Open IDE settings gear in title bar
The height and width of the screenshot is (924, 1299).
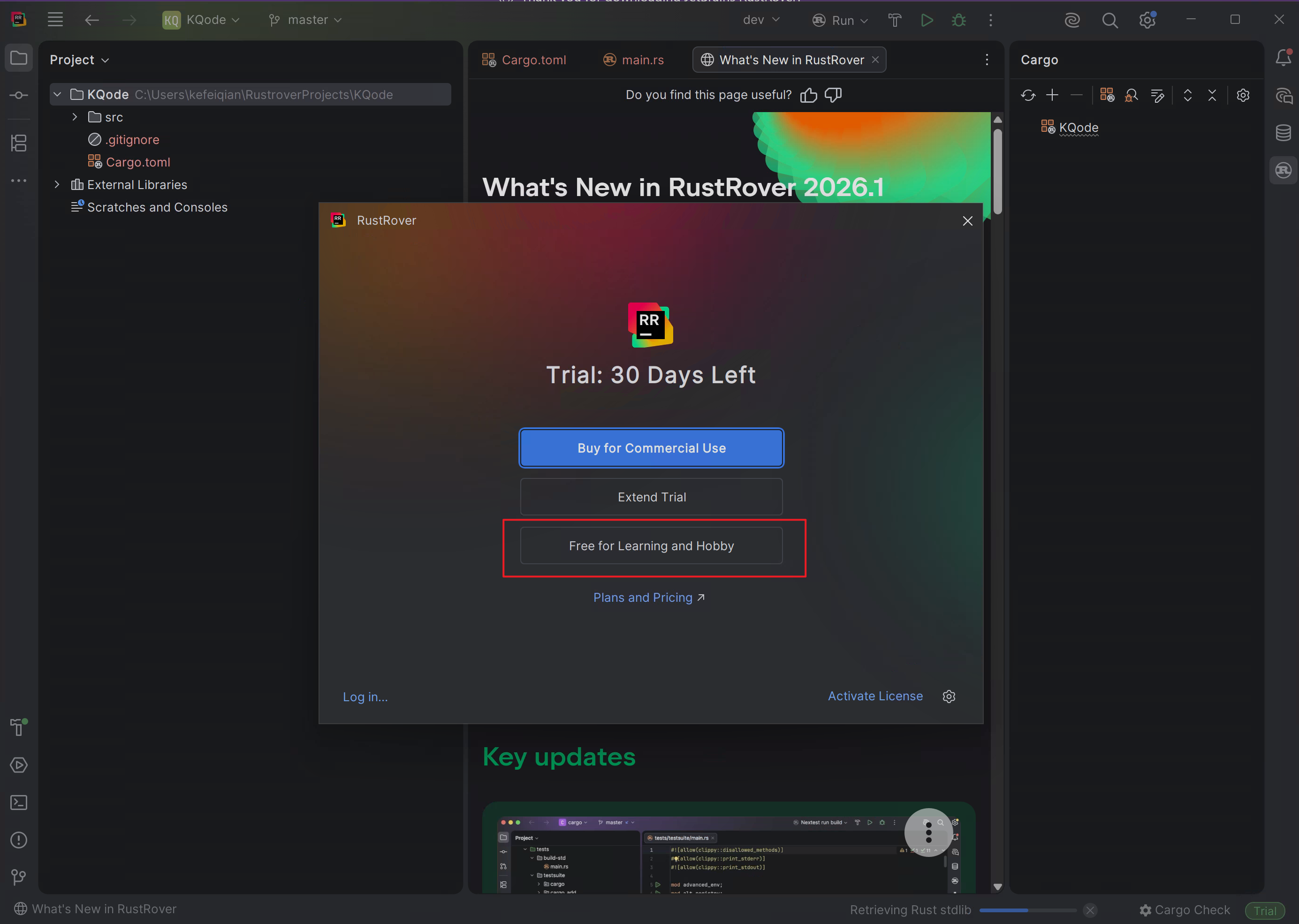click(1147, 21)
